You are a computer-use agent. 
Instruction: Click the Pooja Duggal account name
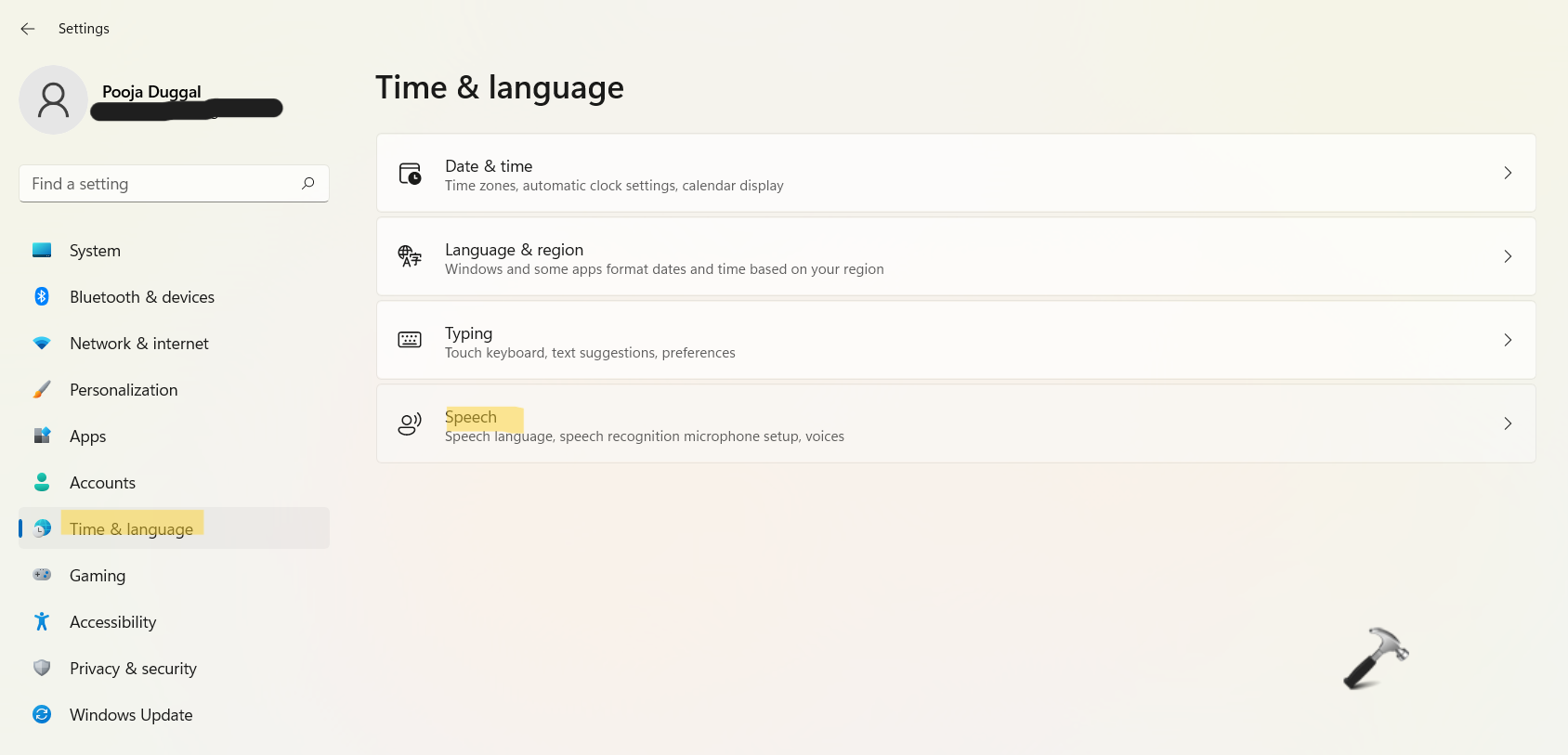point(151,91)
